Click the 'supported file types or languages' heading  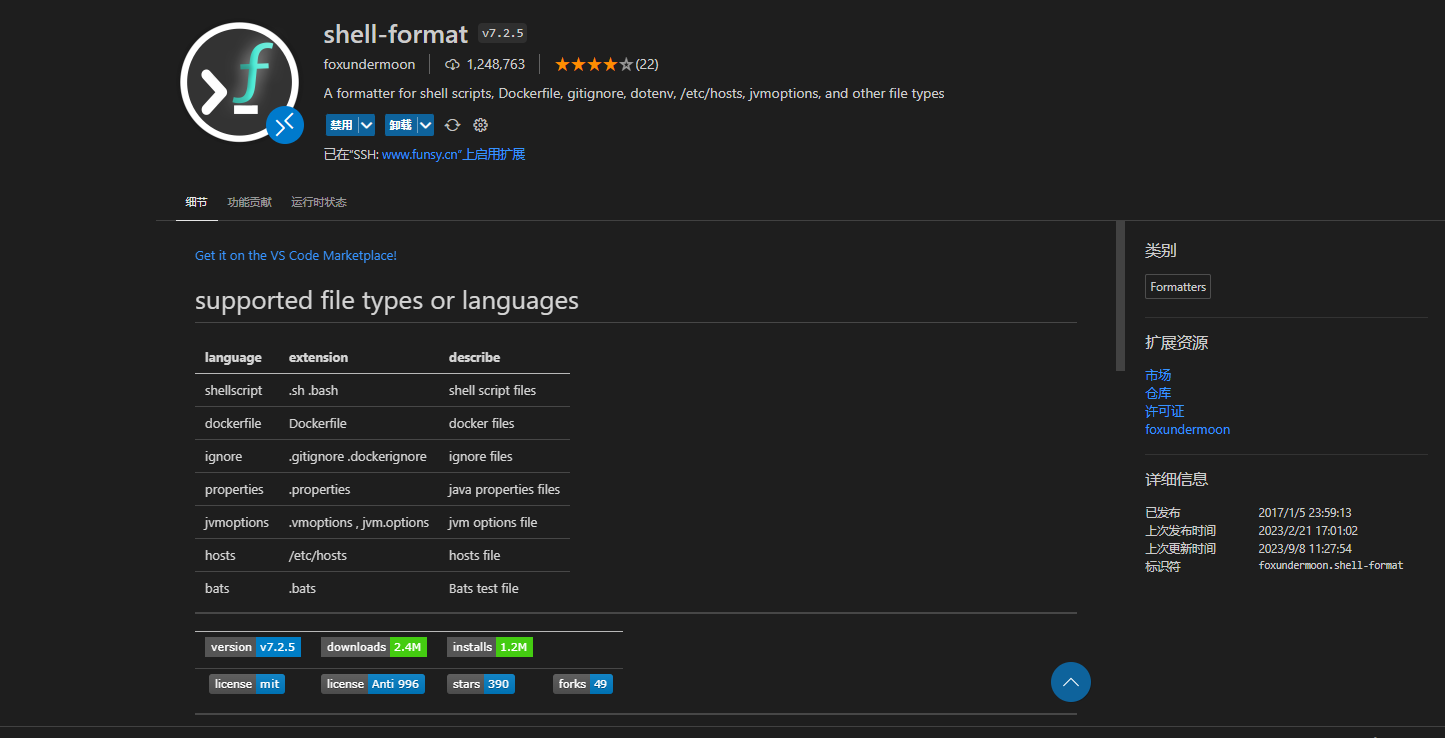pos(387,300)
